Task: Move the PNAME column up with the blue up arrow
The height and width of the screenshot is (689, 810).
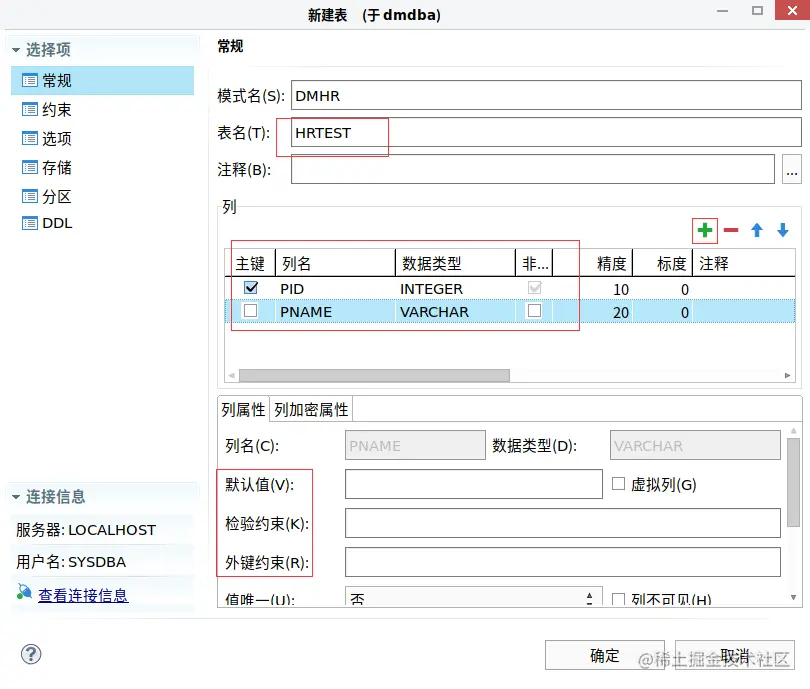Action: (755, 231)
